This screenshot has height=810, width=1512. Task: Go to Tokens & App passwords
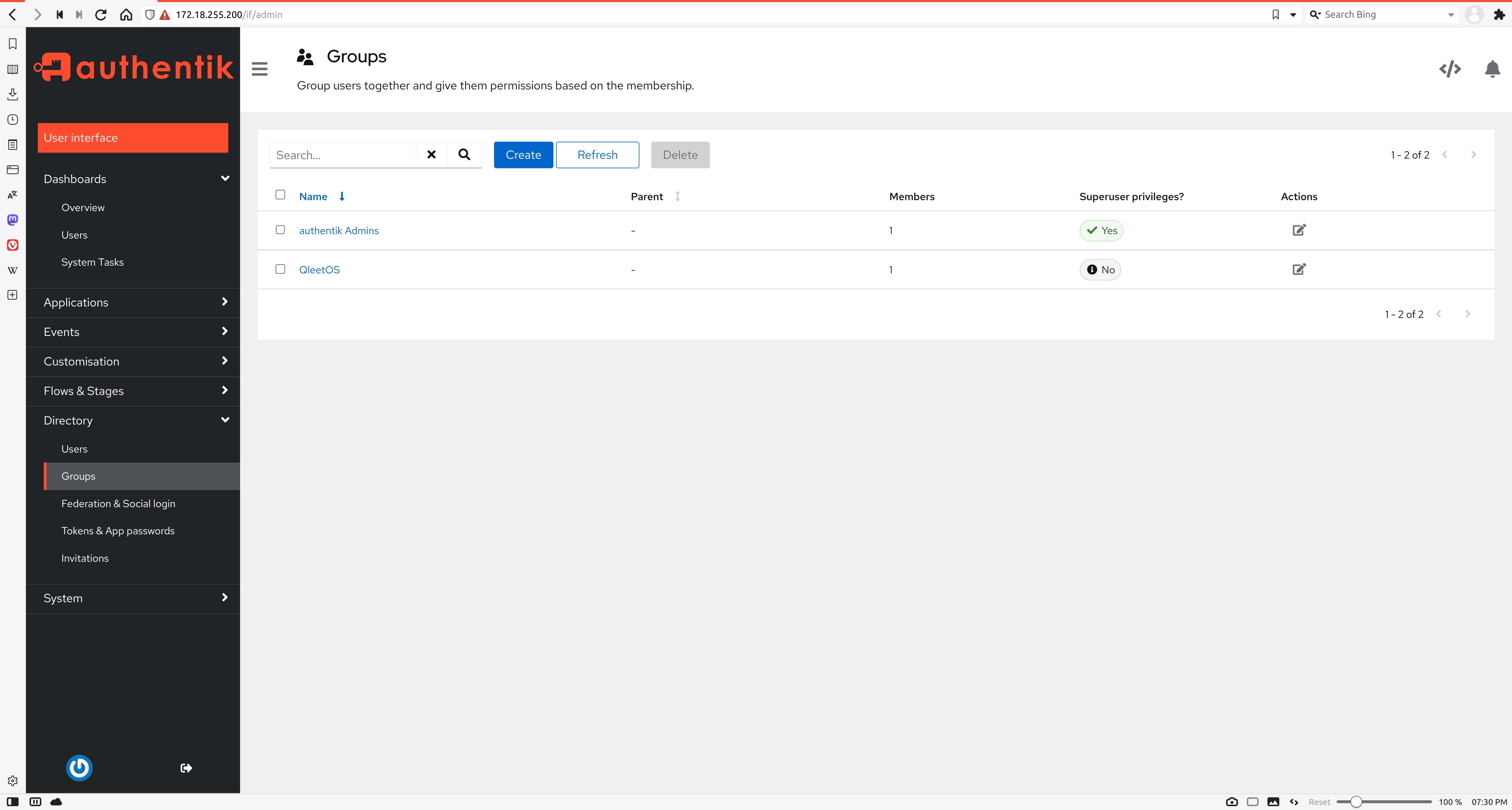(x=118, y=531)
